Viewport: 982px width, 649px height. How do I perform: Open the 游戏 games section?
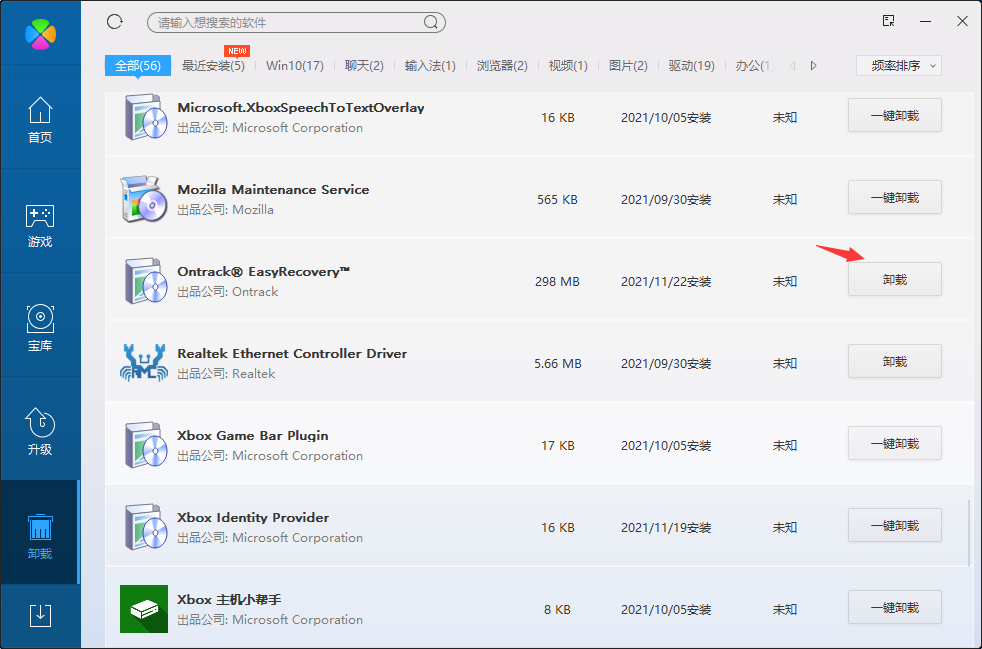click(40, 224)
